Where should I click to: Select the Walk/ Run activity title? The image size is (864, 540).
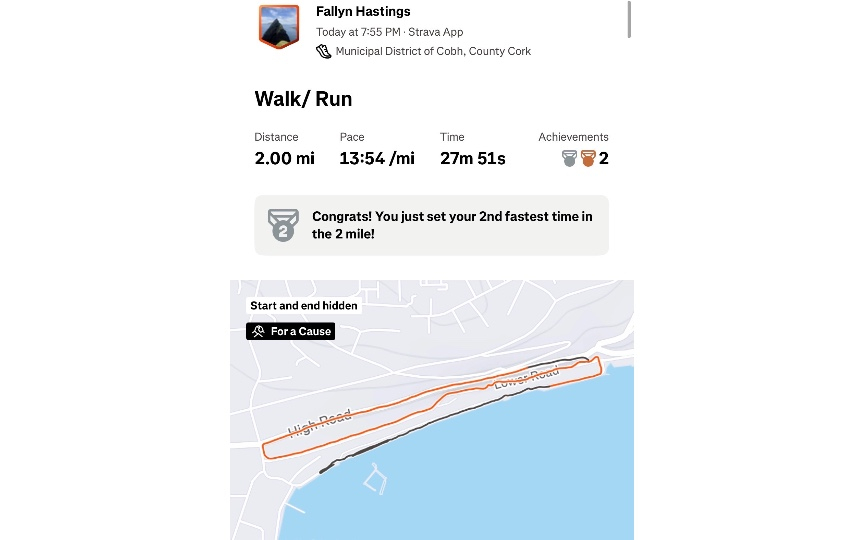pyautogui.click(x=303, y=99)
